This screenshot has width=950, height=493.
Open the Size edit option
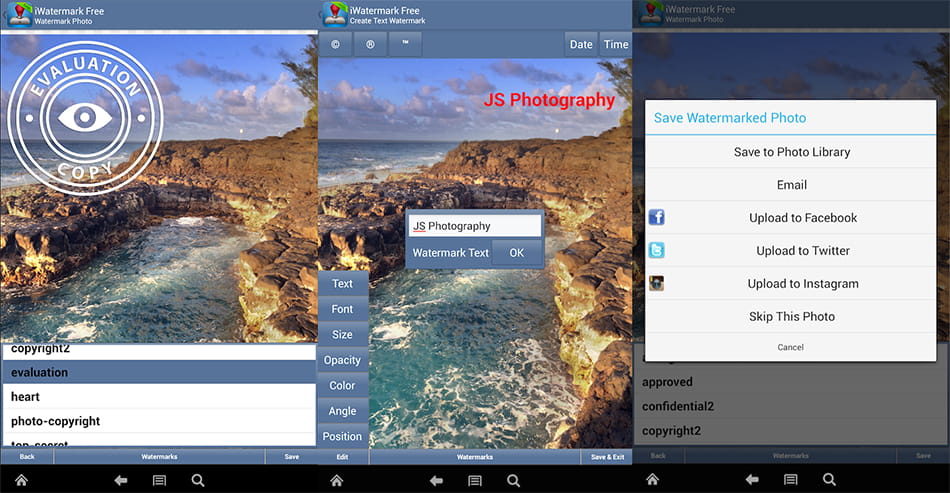(342, 334)
